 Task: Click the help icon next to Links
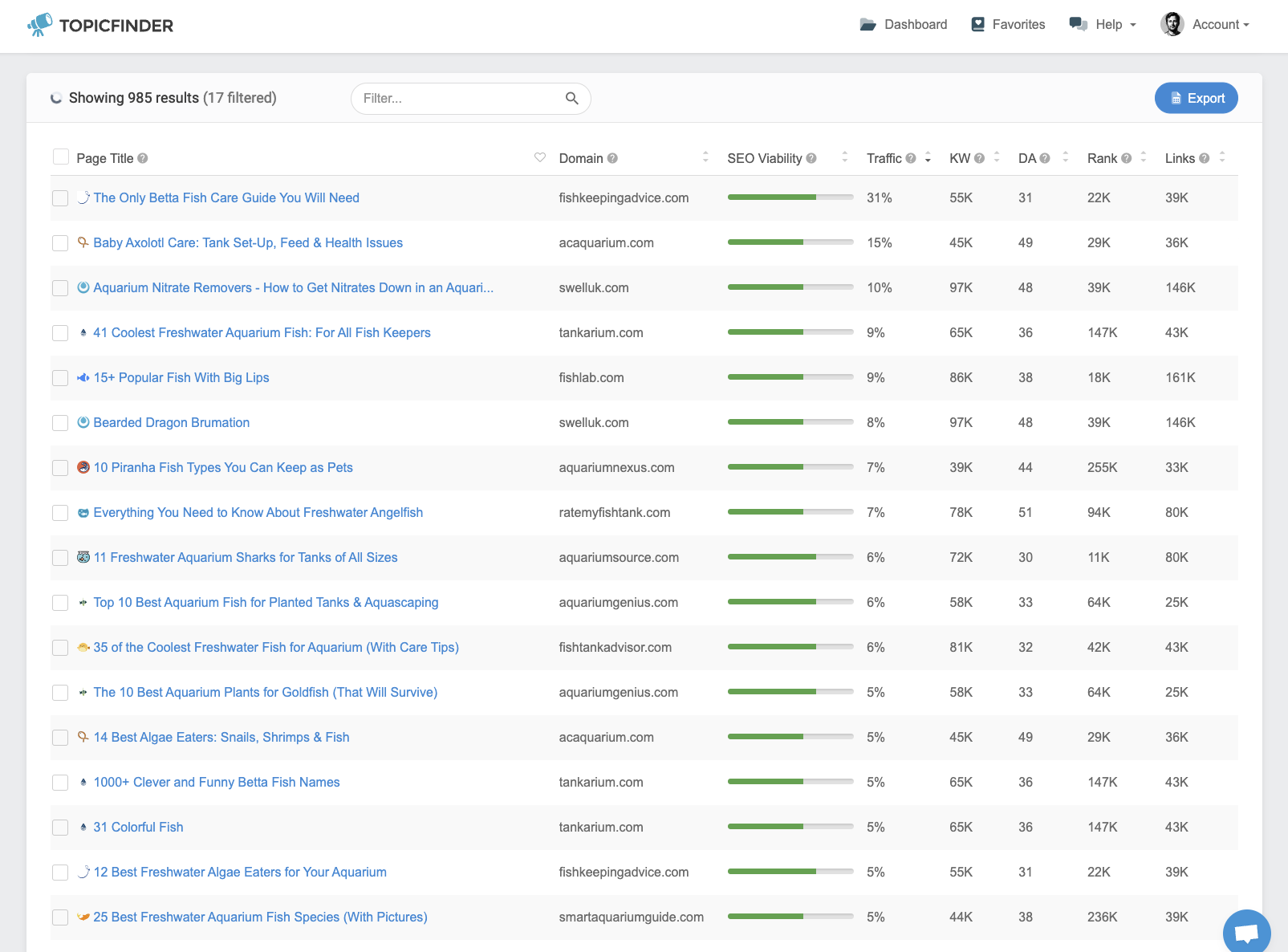click(x=1205, y=158)
